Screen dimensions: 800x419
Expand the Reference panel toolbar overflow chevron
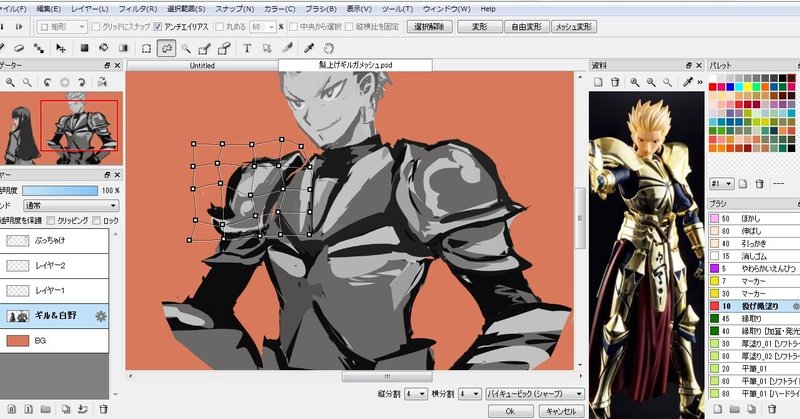click(700, 82)
